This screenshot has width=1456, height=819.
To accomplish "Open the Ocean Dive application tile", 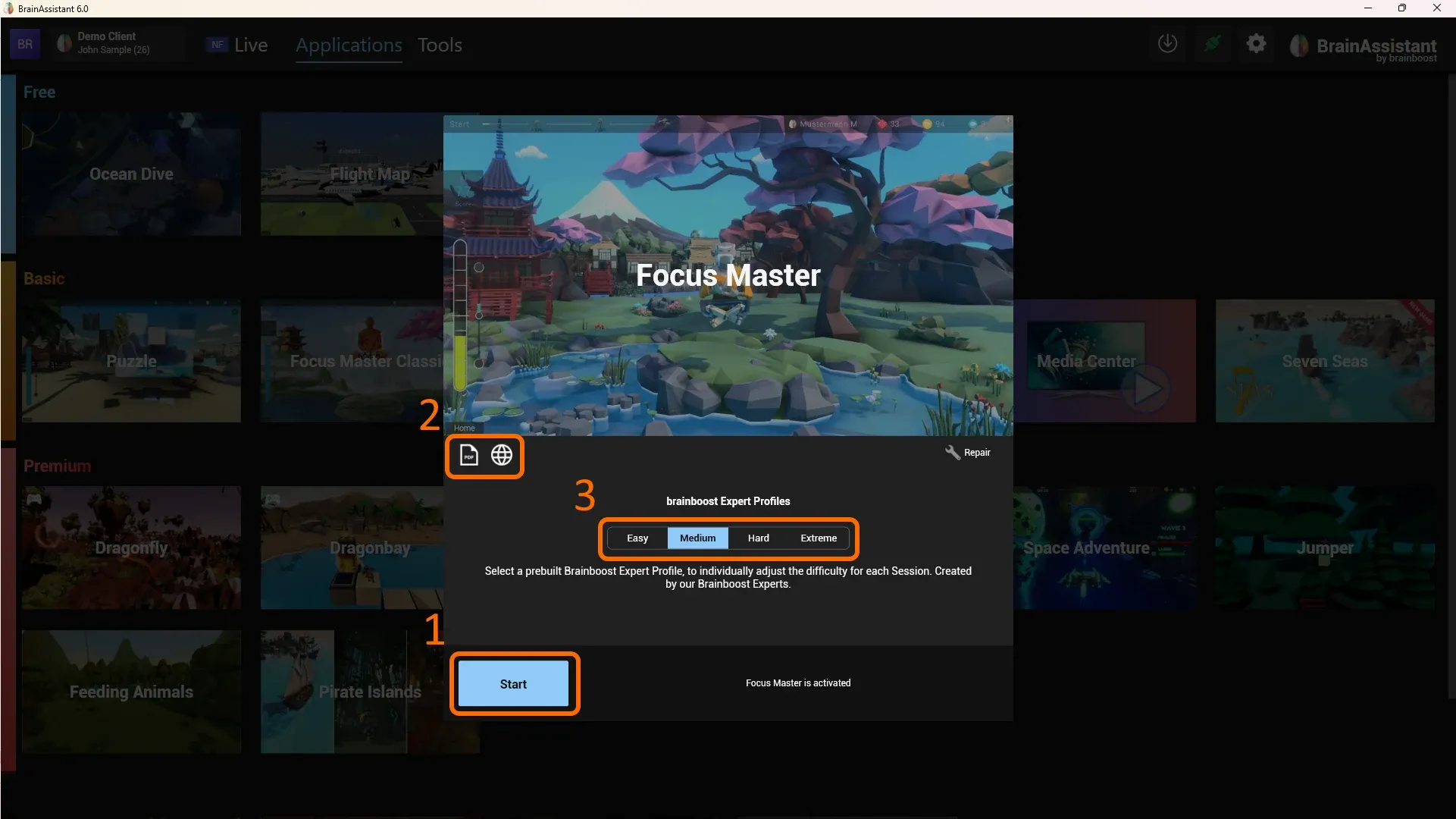I will click(131, 174).
